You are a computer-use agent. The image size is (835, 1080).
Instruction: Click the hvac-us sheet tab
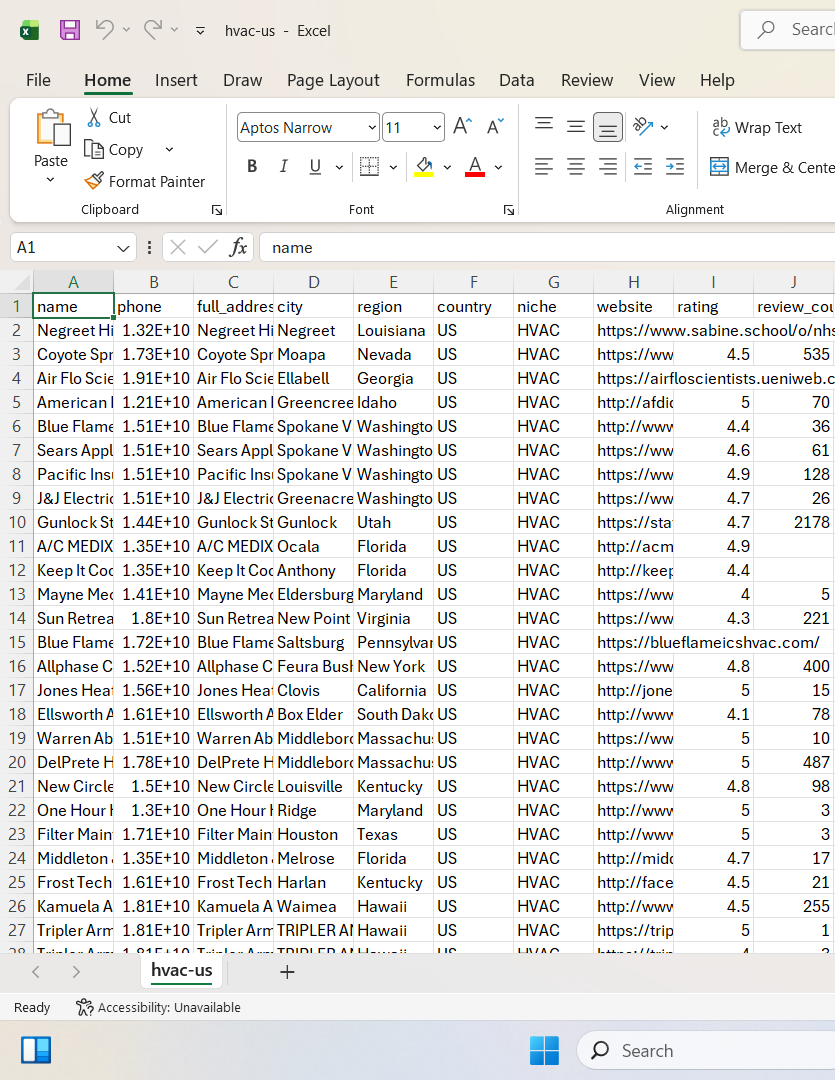[182, 970]
